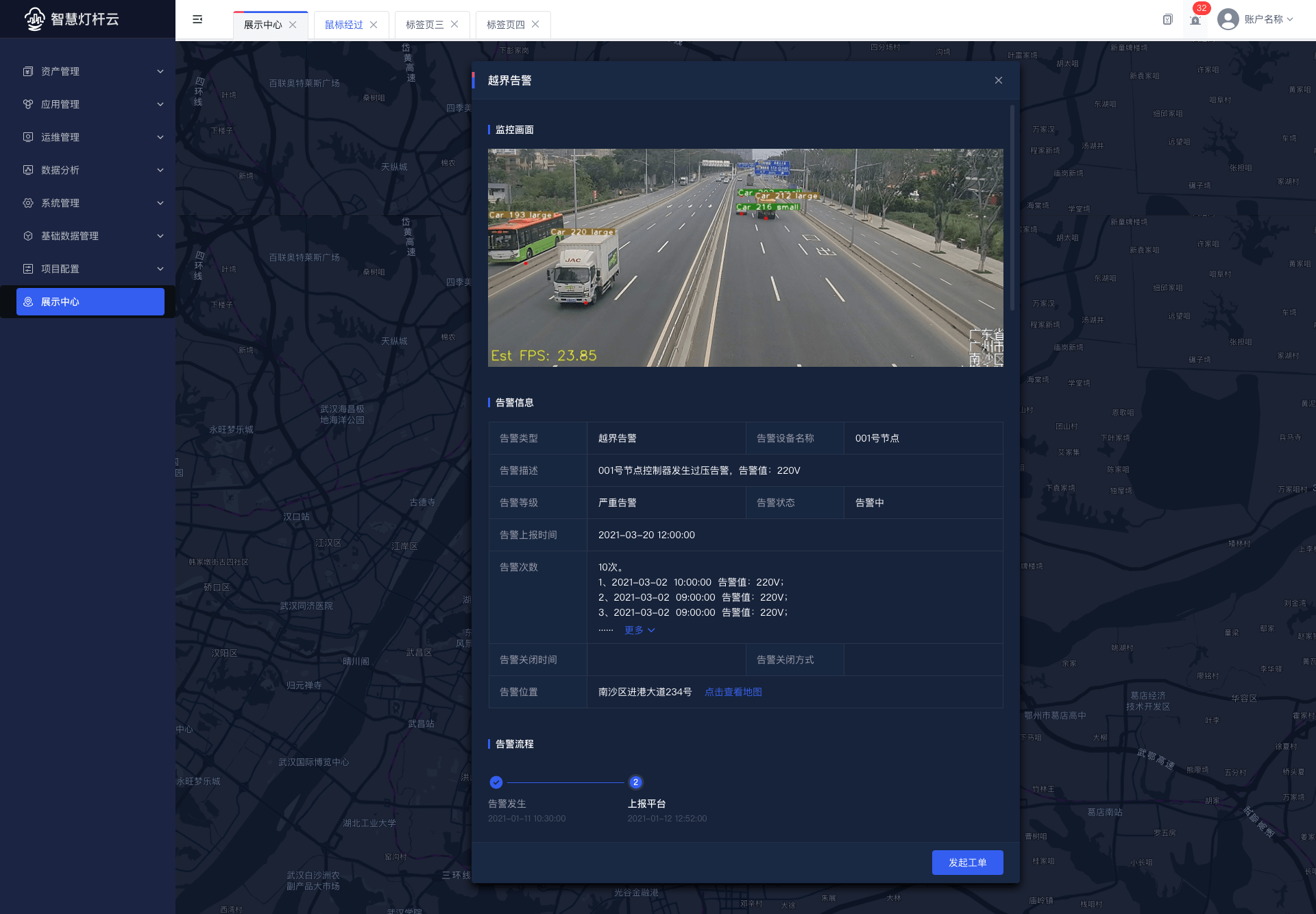Close the 越界告警 dialog
Image resolution: width=1316 pixels, height=914 pixels.
[999, 80]
